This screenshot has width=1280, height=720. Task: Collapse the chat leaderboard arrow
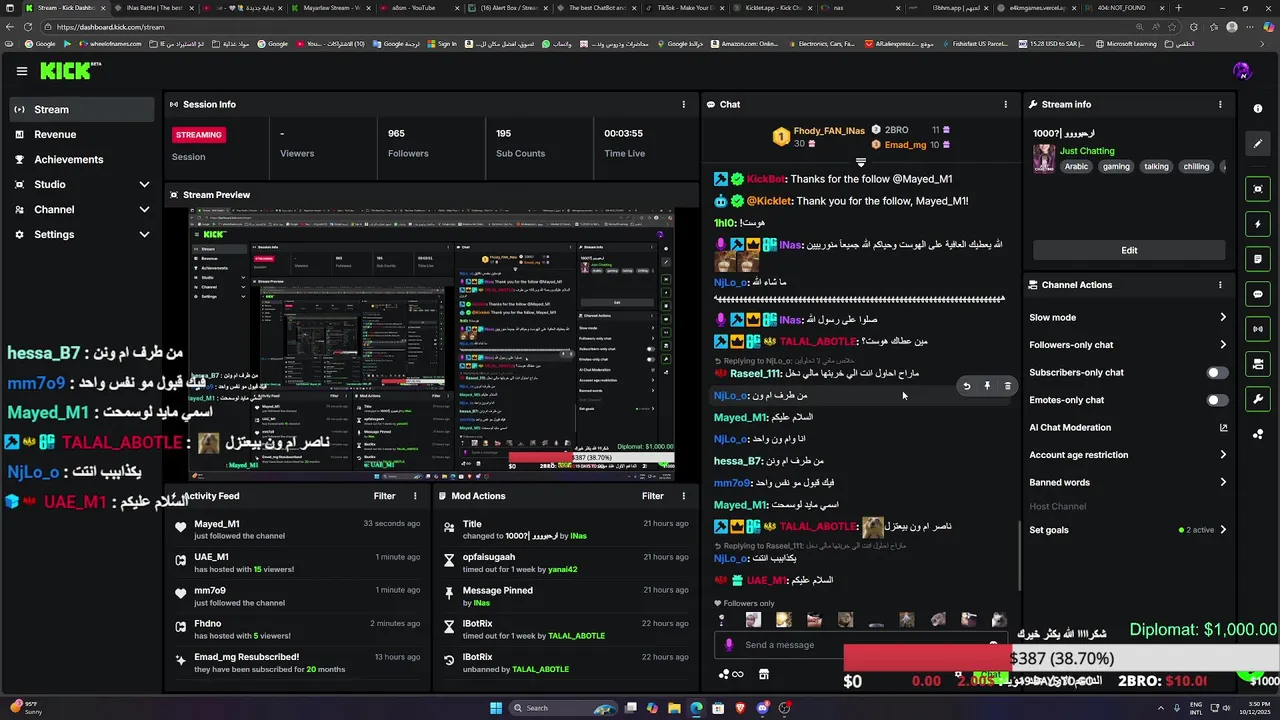860,161
